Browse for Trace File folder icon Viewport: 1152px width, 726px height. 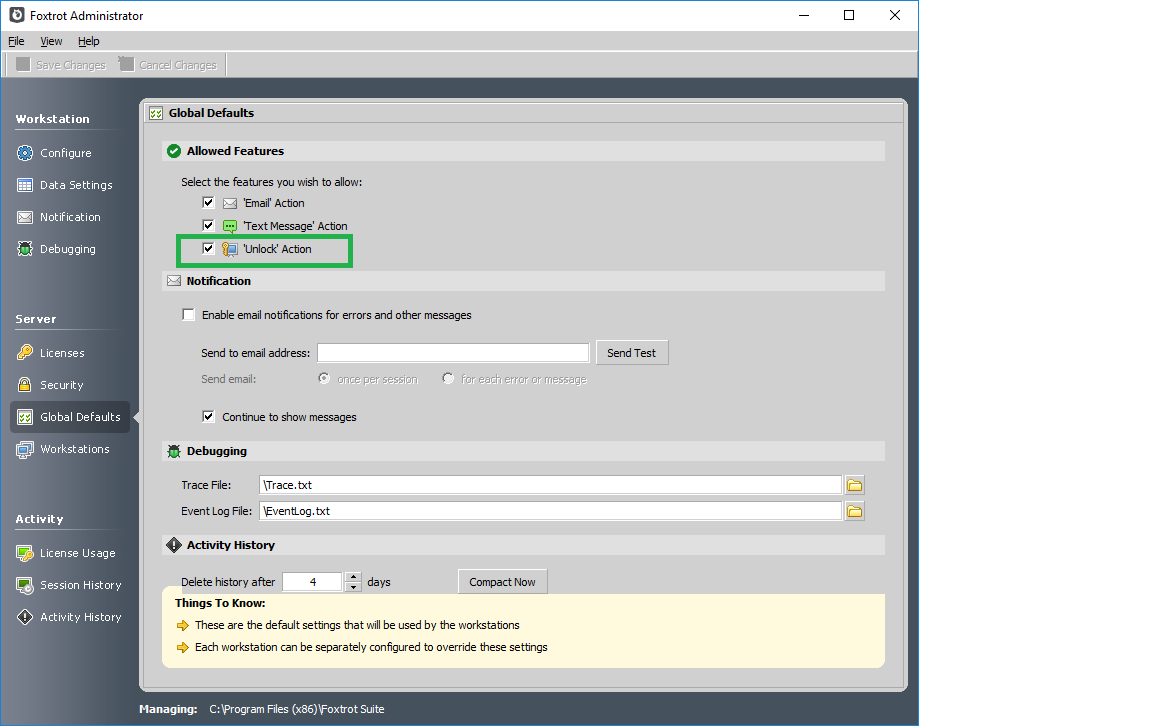click(854, 485)
